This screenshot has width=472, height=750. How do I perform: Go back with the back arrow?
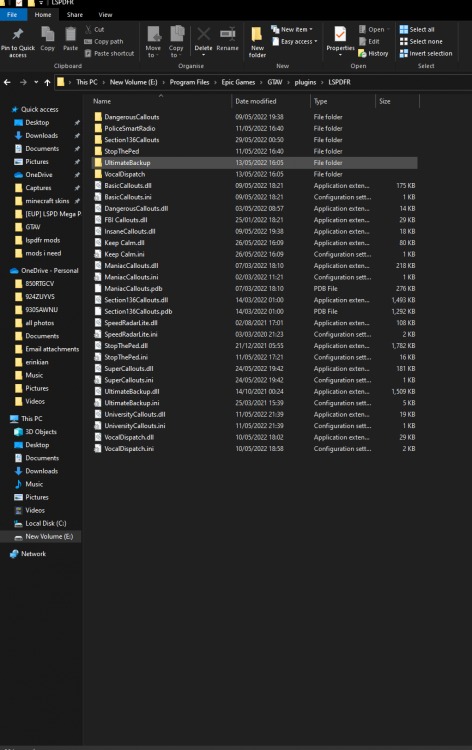7,82
